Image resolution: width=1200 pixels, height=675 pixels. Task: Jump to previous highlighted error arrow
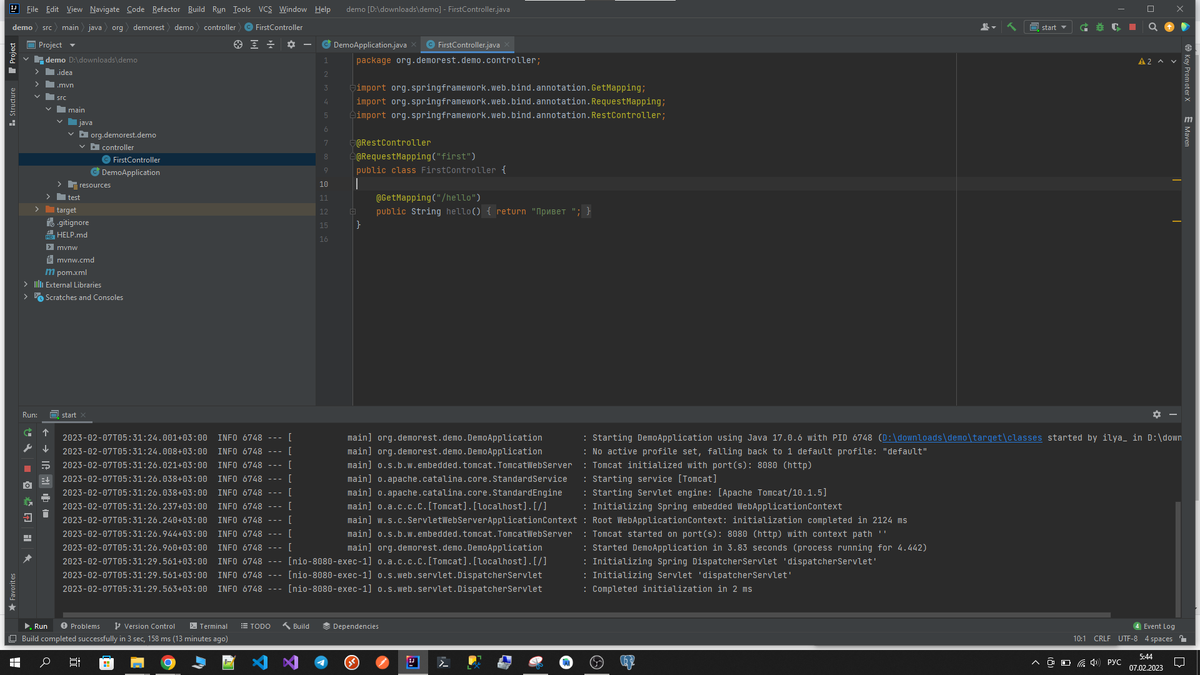point(1161,62)
